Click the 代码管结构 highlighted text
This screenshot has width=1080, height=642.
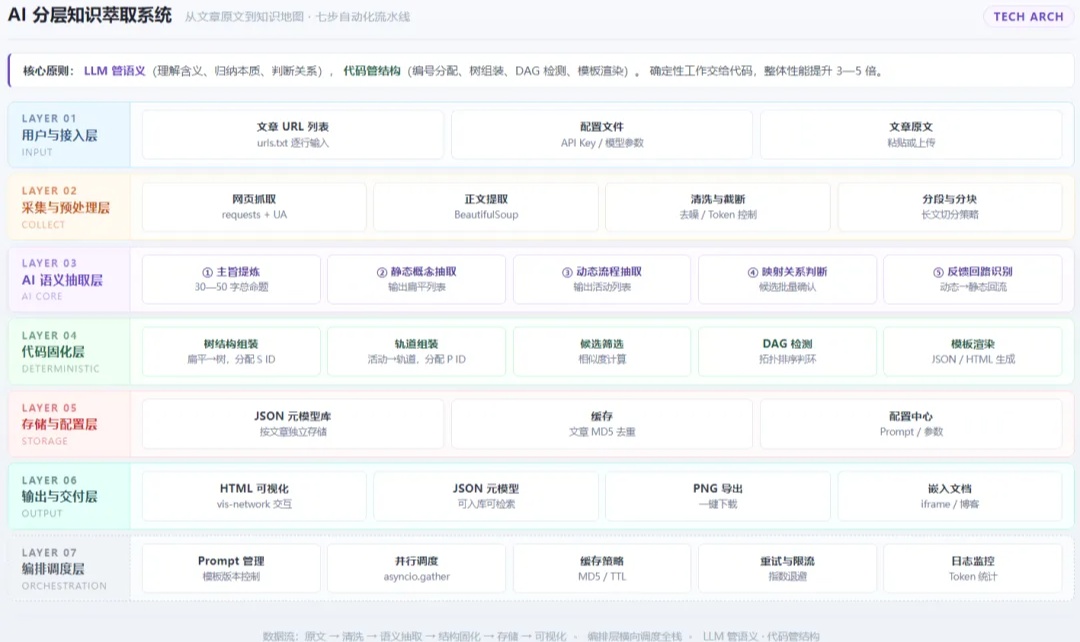pos(372,71)
